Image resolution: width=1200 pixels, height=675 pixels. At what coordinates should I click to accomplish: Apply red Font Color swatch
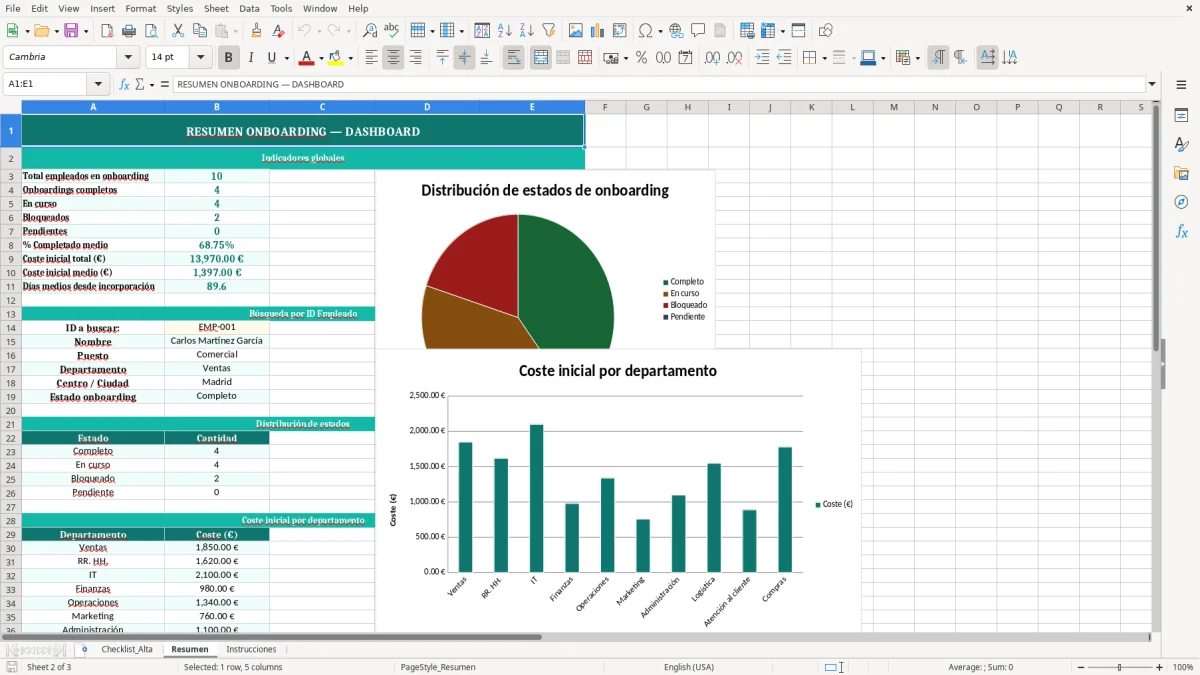click(x=307, y=58)
